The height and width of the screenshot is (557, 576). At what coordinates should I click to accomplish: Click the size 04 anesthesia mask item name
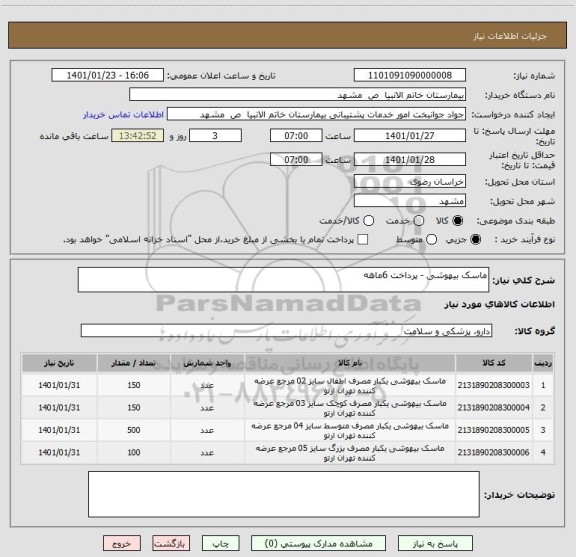tap(350, 430)
